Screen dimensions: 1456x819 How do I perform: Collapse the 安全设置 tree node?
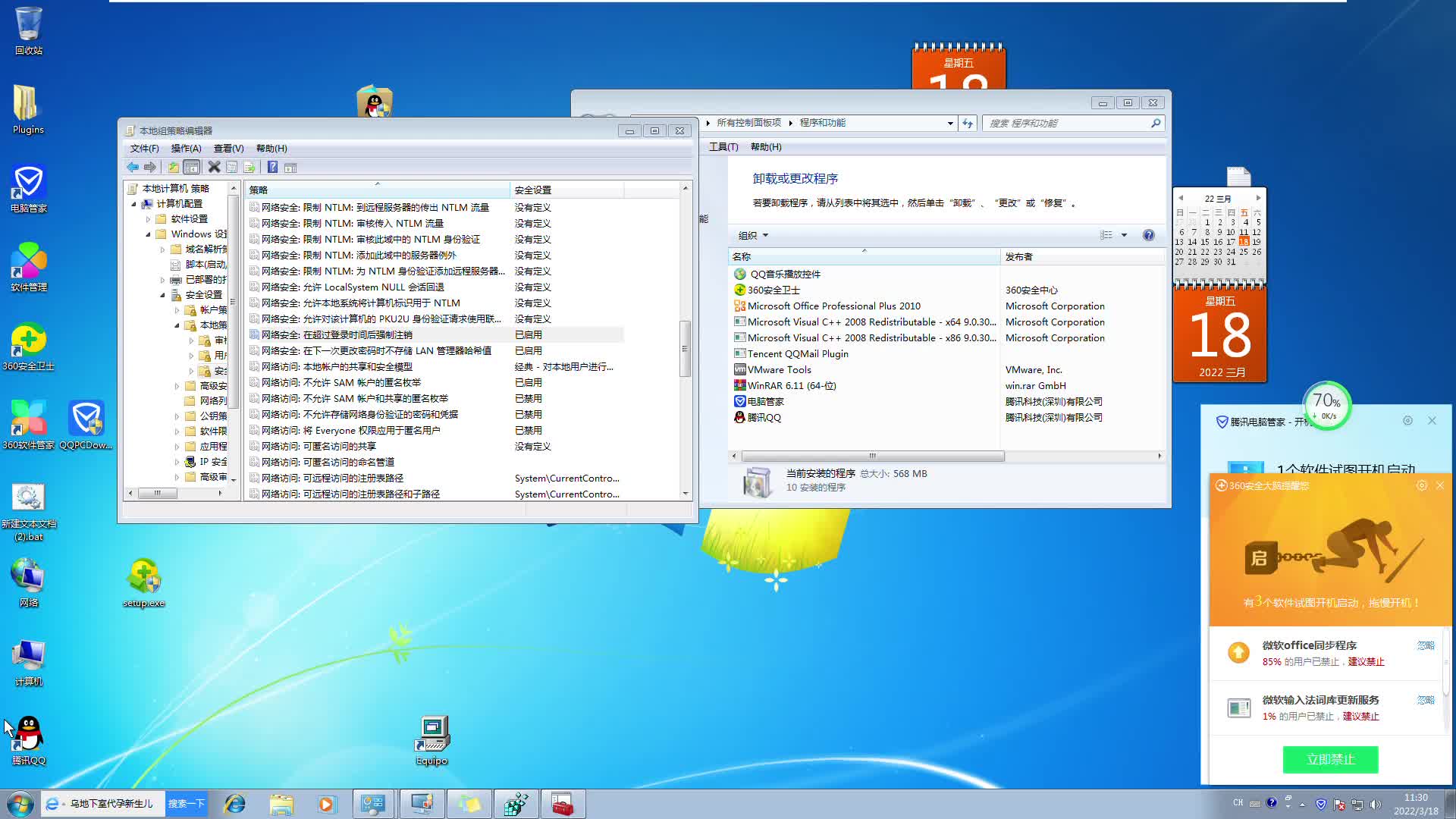click(x=163, y=295)
